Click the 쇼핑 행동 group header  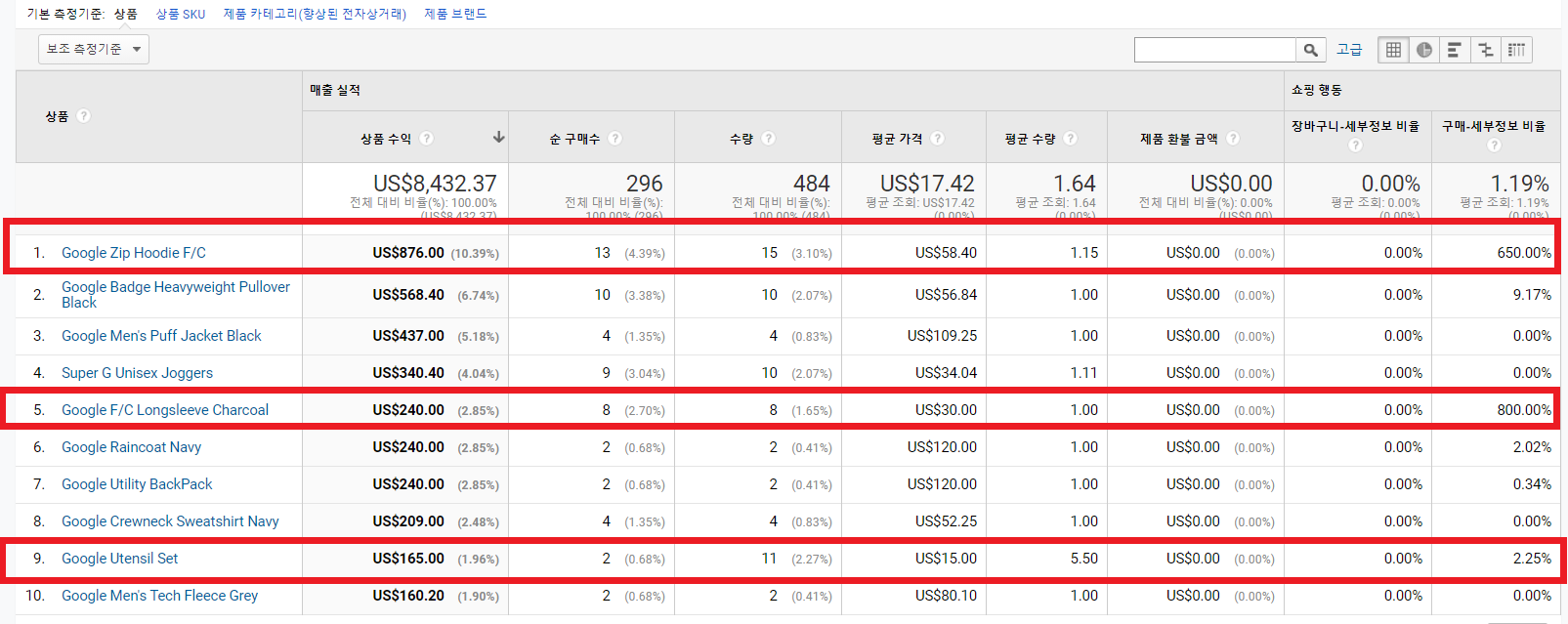pyautogui.click(x=1317, y=90)
